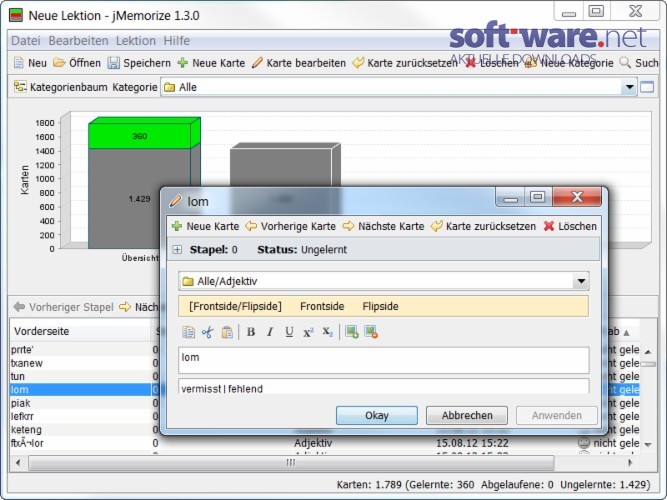Viewport: 667px width, 500px height.
Task: Select the Flipside tab
Action: [x=380, y=306]
